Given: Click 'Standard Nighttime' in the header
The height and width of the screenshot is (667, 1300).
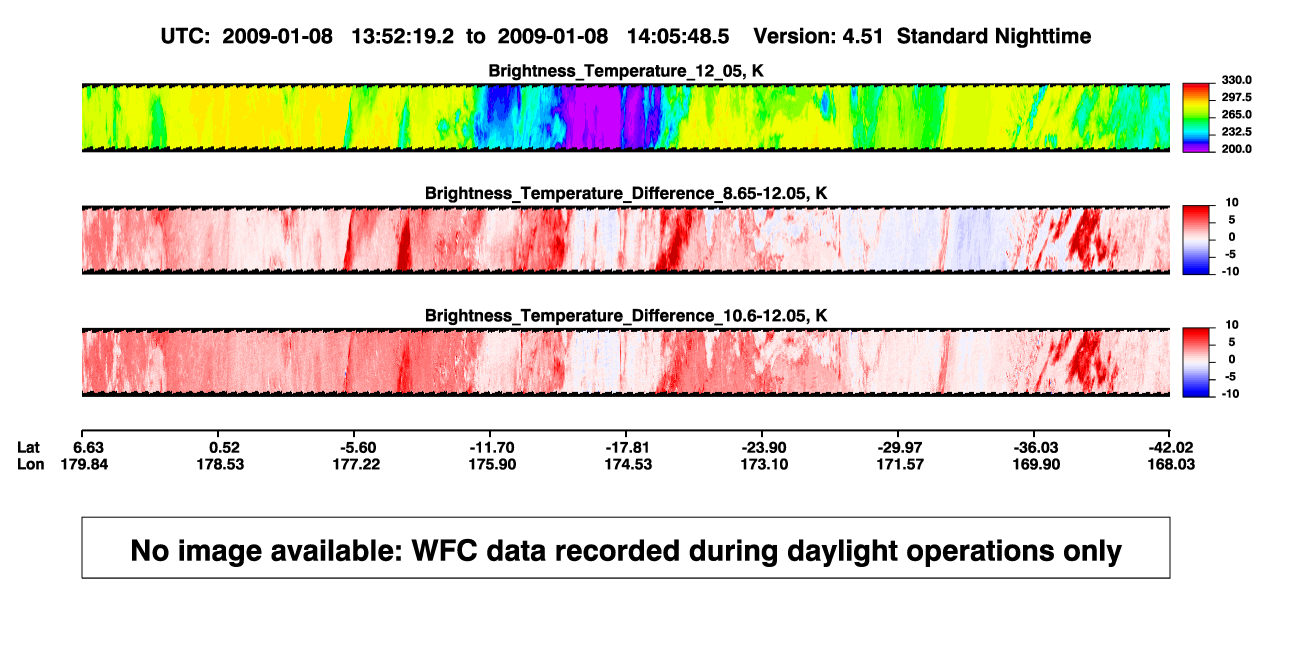Looking at the screenshot, I should (x=994, y=36).
